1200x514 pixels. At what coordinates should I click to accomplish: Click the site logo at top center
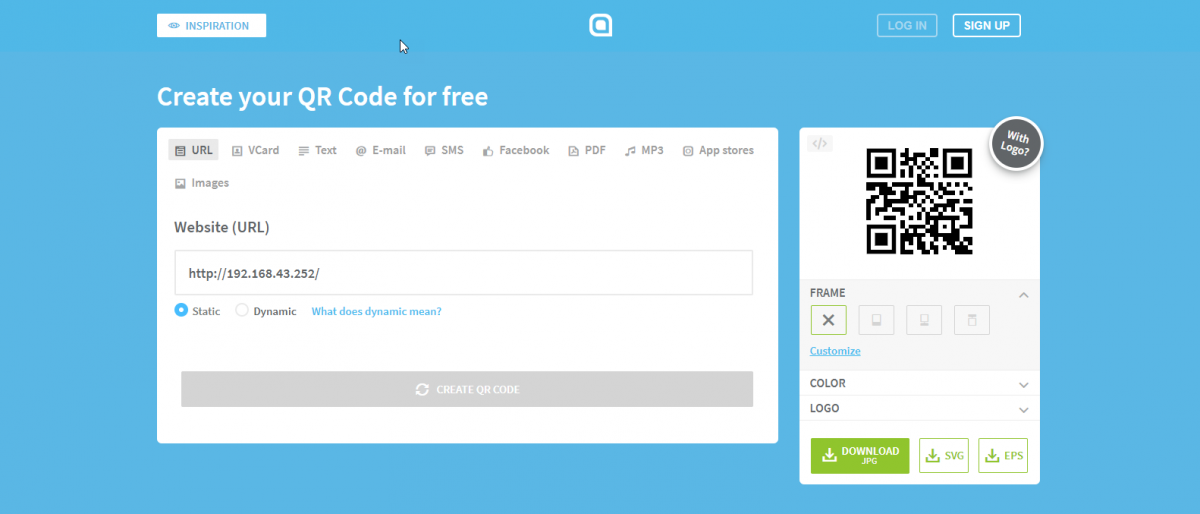pyautogui.click(x=600, y=26)
